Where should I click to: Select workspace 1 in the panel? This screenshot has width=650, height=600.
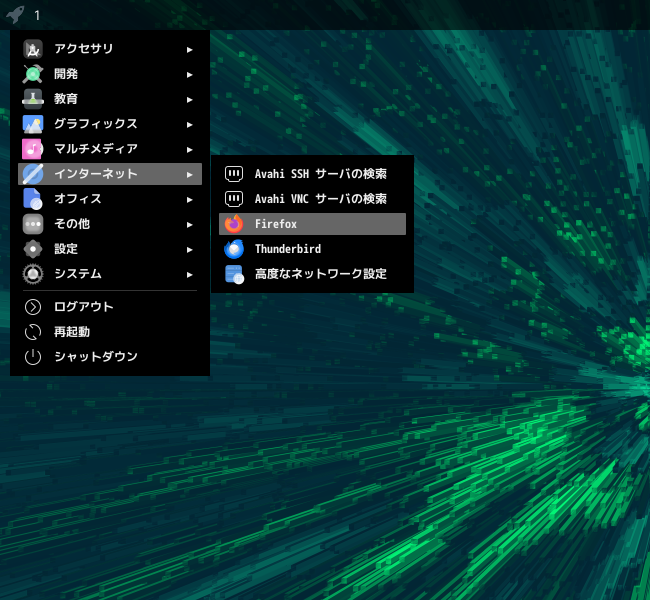pyautogui.click(x=37, y=15)
